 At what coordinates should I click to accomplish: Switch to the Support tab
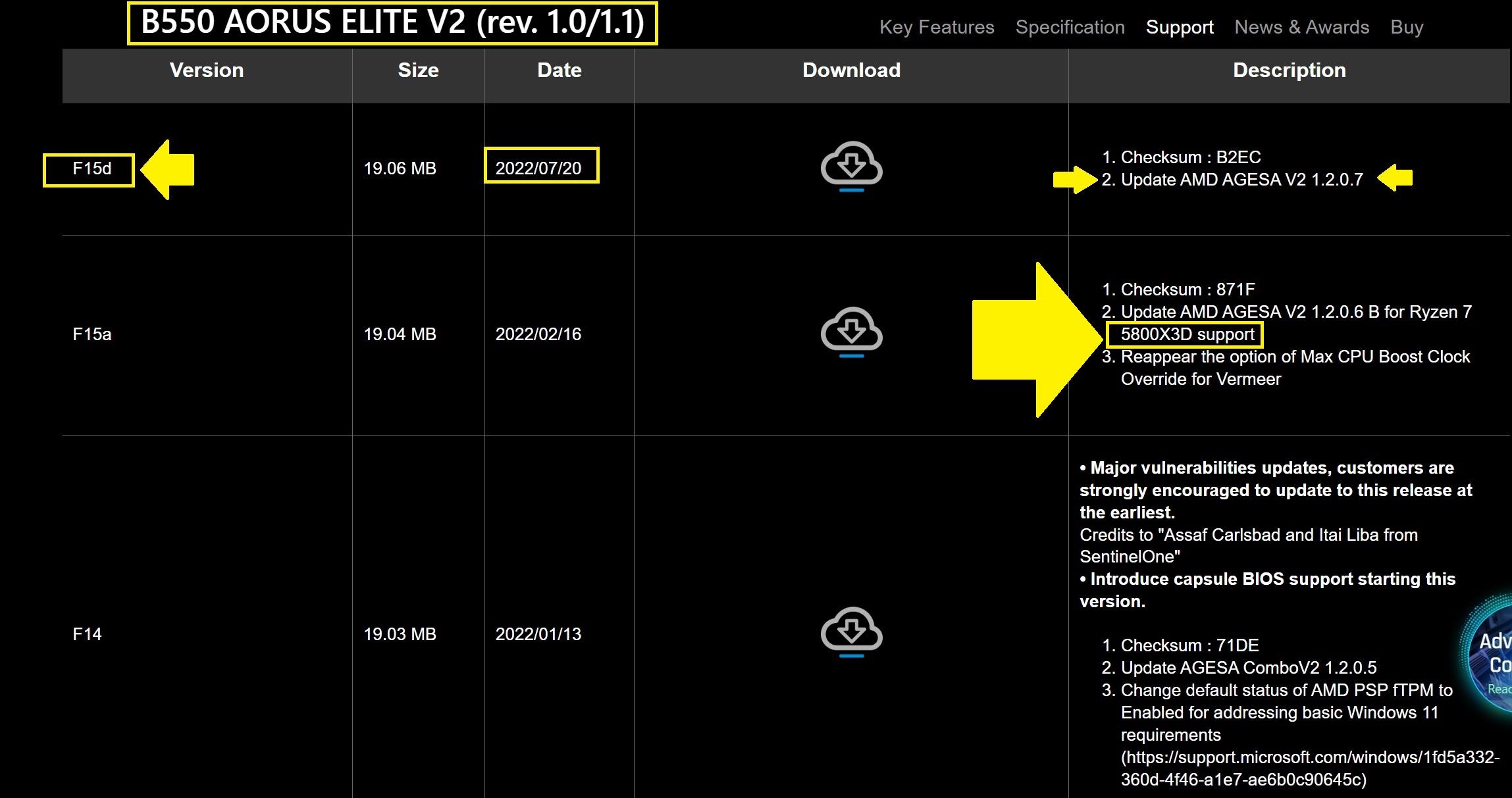tap(1180, 27)
